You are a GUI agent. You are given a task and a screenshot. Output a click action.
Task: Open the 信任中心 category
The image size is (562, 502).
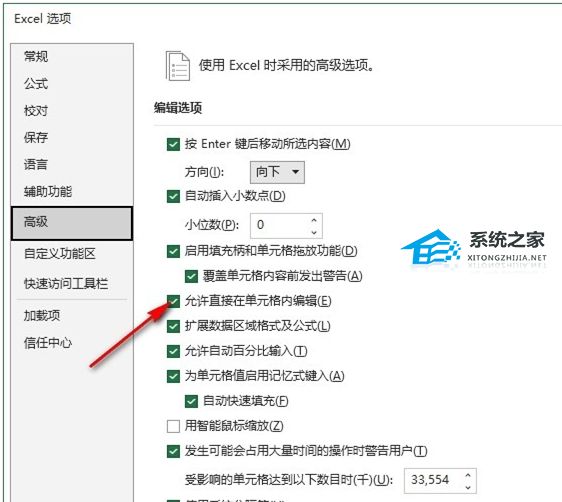click(x=48, y=343)
